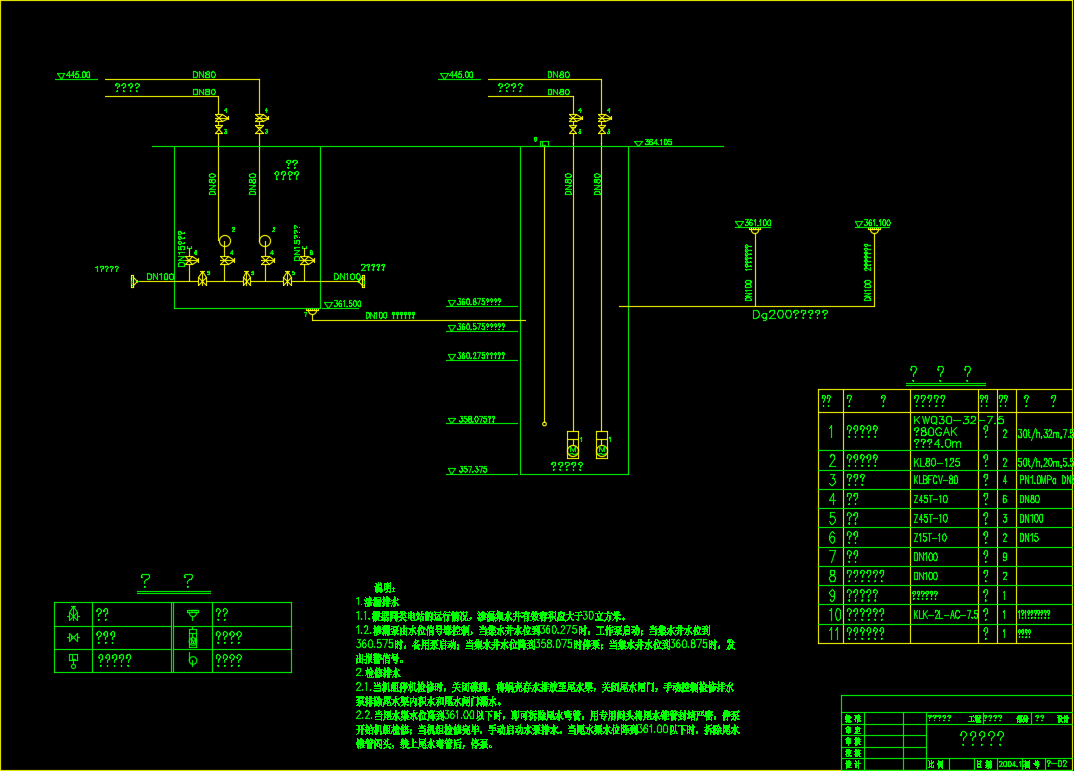Click the ?-D2 drawing number cell
Screen dimensions: 1074x771
tap(1057, 763)
